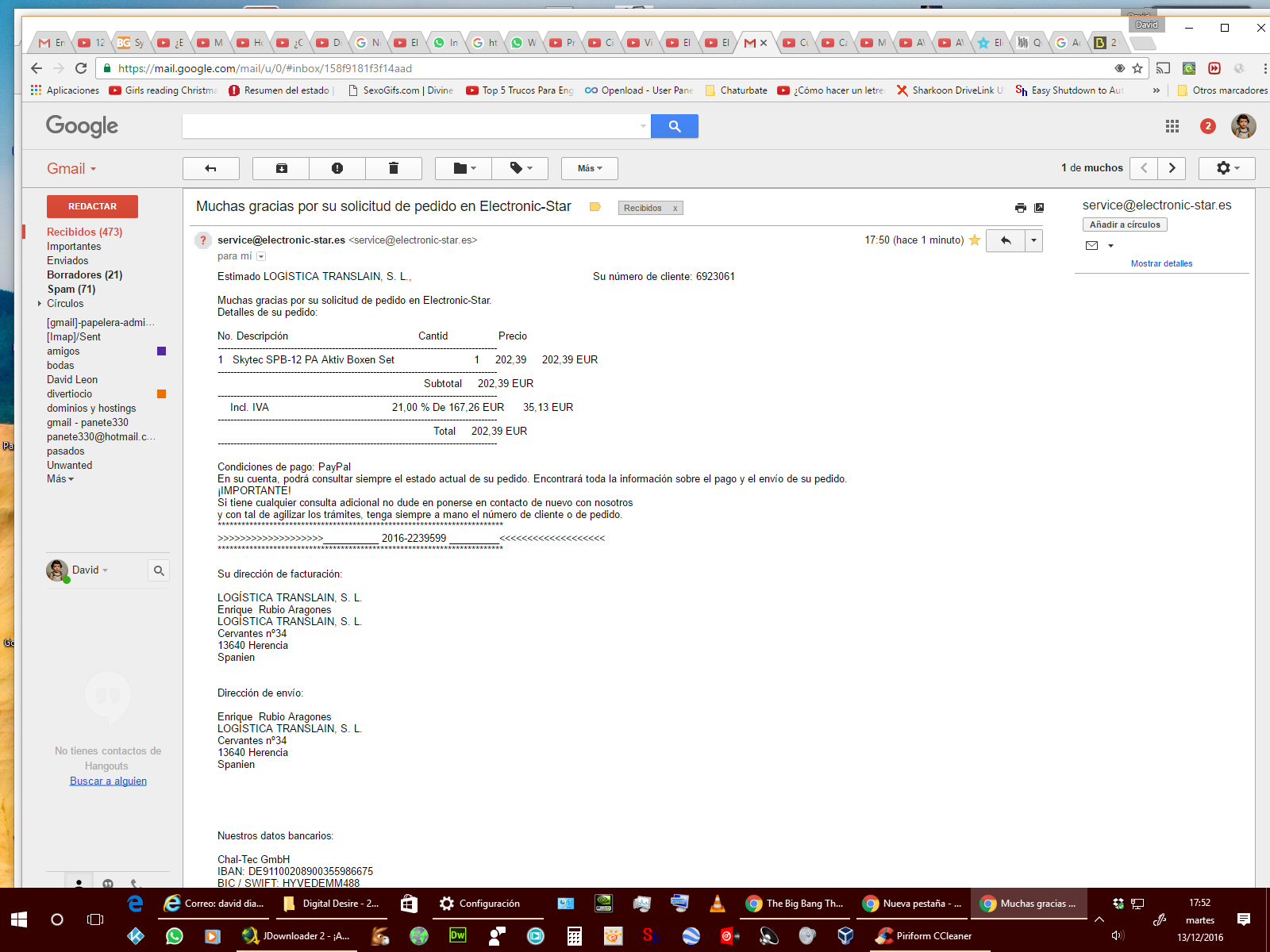Print the email using printer icon
Image resolution: width=1270 pixels, height=952 pixels.
(x=1020, y=208)
